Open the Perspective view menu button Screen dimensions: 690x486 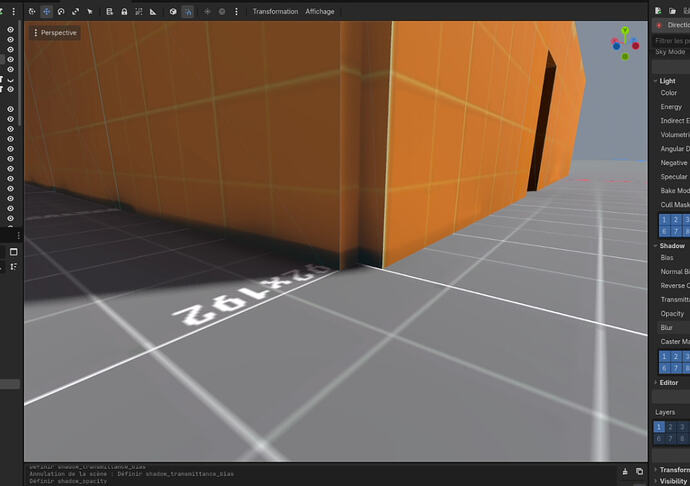tap(55, 33)
